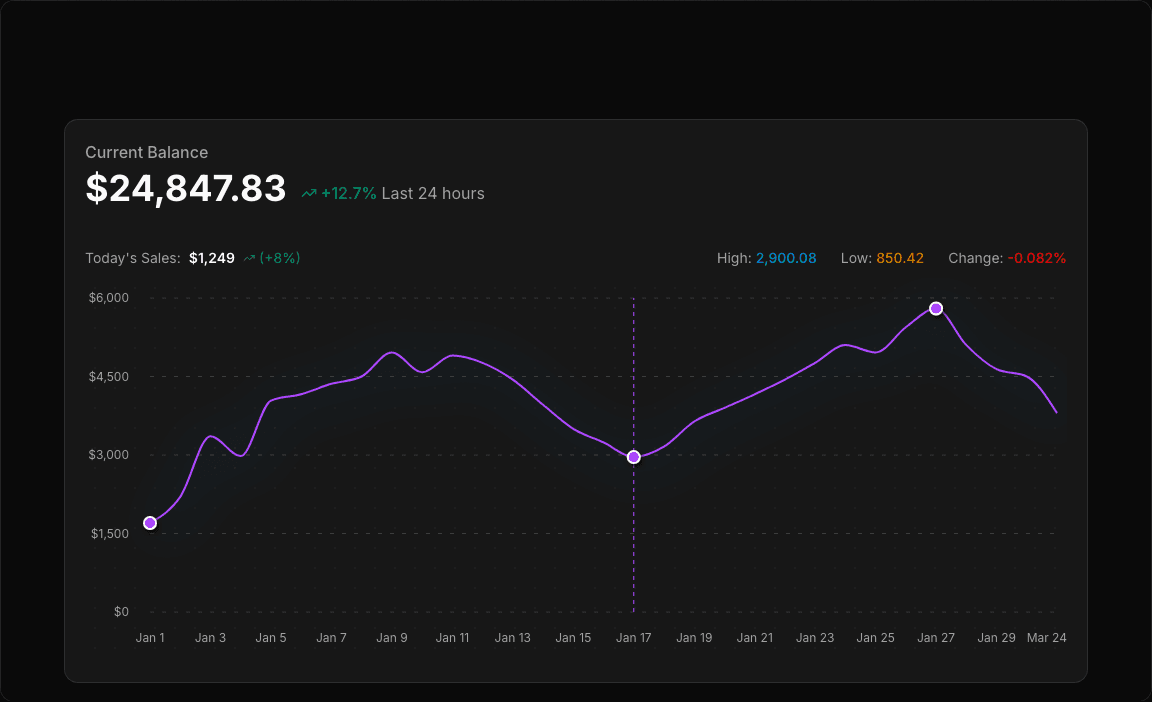Expand the Current Balance details
This screenshot has height=702, width=1152.
[x=146, y=152]
